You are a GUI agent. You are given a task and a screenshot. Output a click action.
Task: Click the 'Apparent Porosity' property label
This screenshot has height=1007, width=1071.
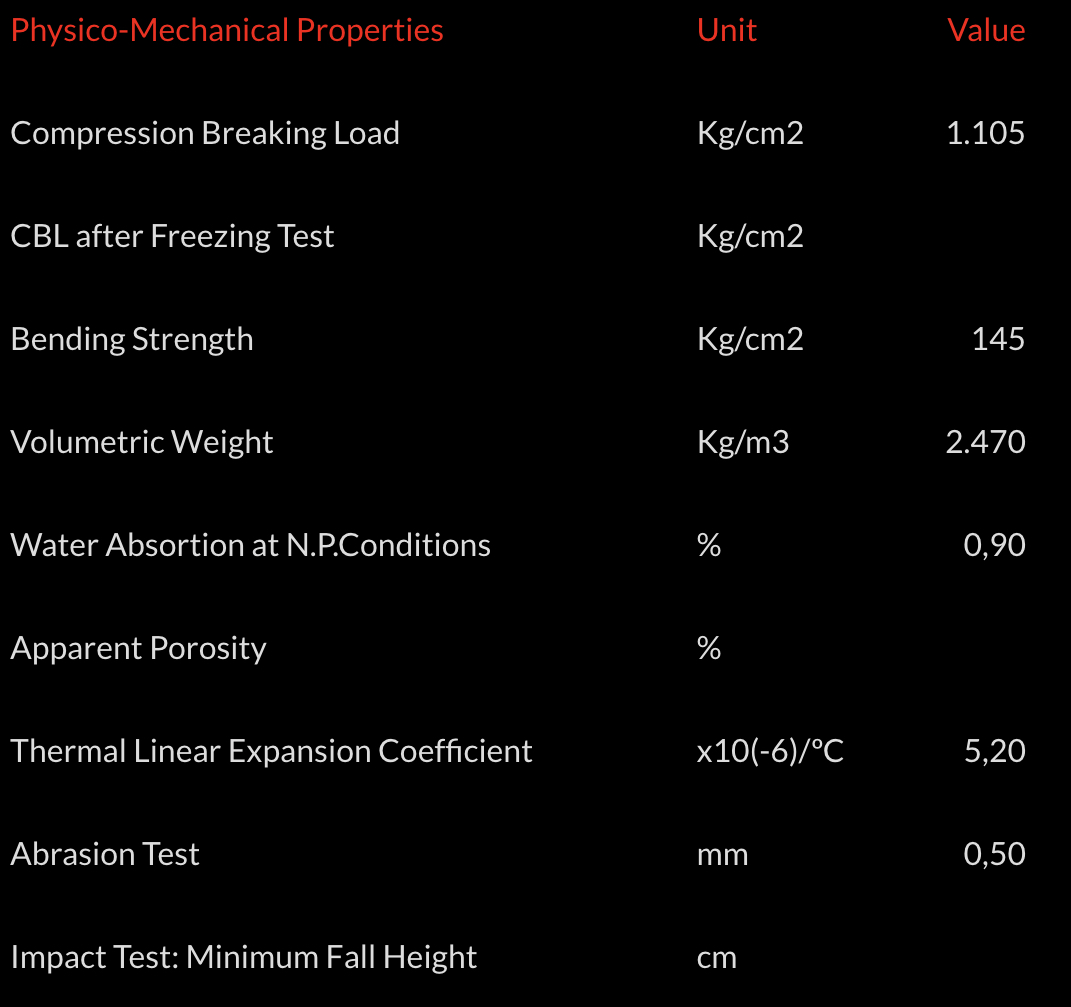pyautogui.click(x=139, y=648)
